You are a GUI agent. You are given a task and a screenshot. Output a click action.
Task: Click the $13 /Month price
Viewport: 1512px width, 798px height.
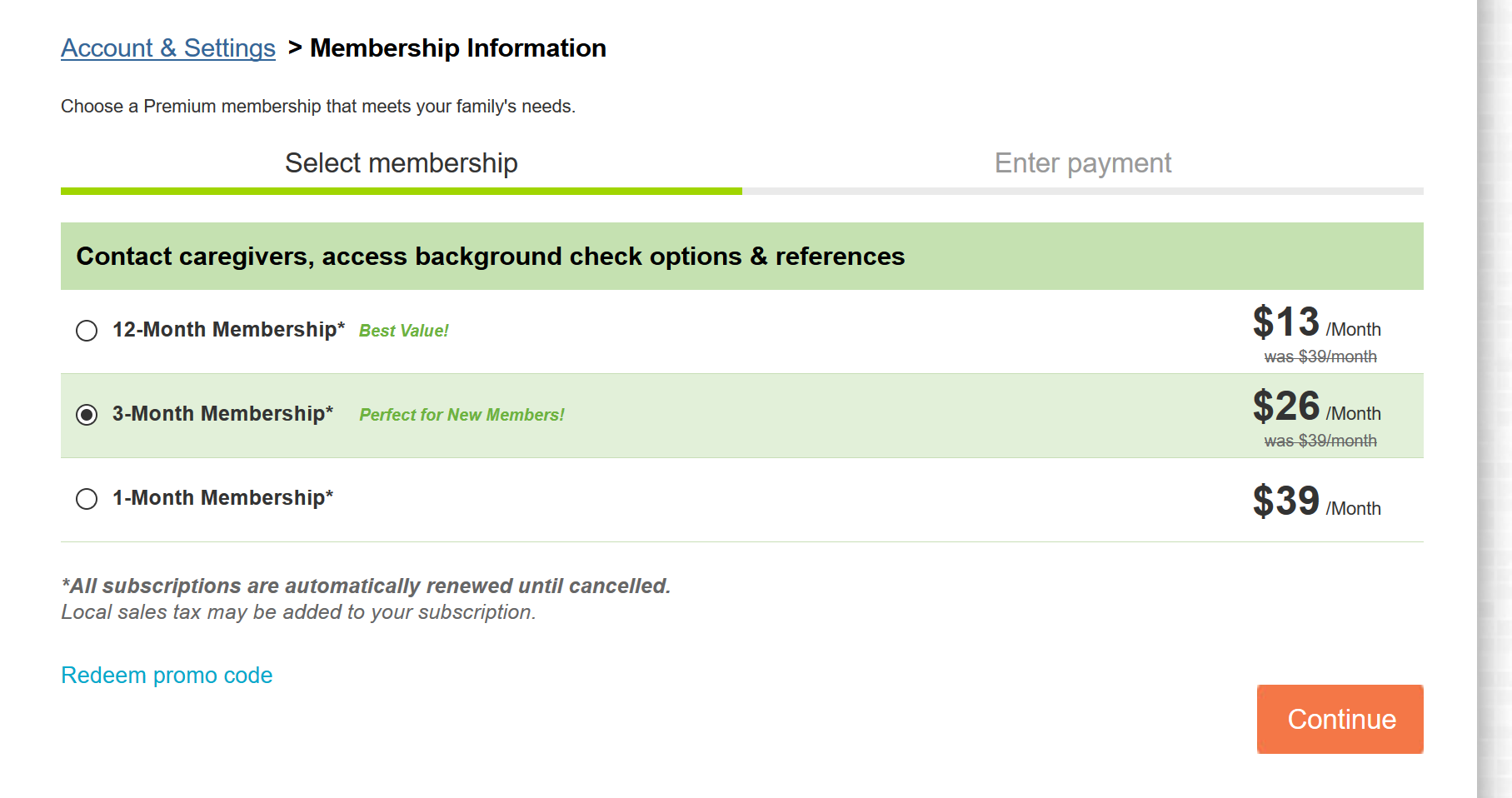[1315, 323]
